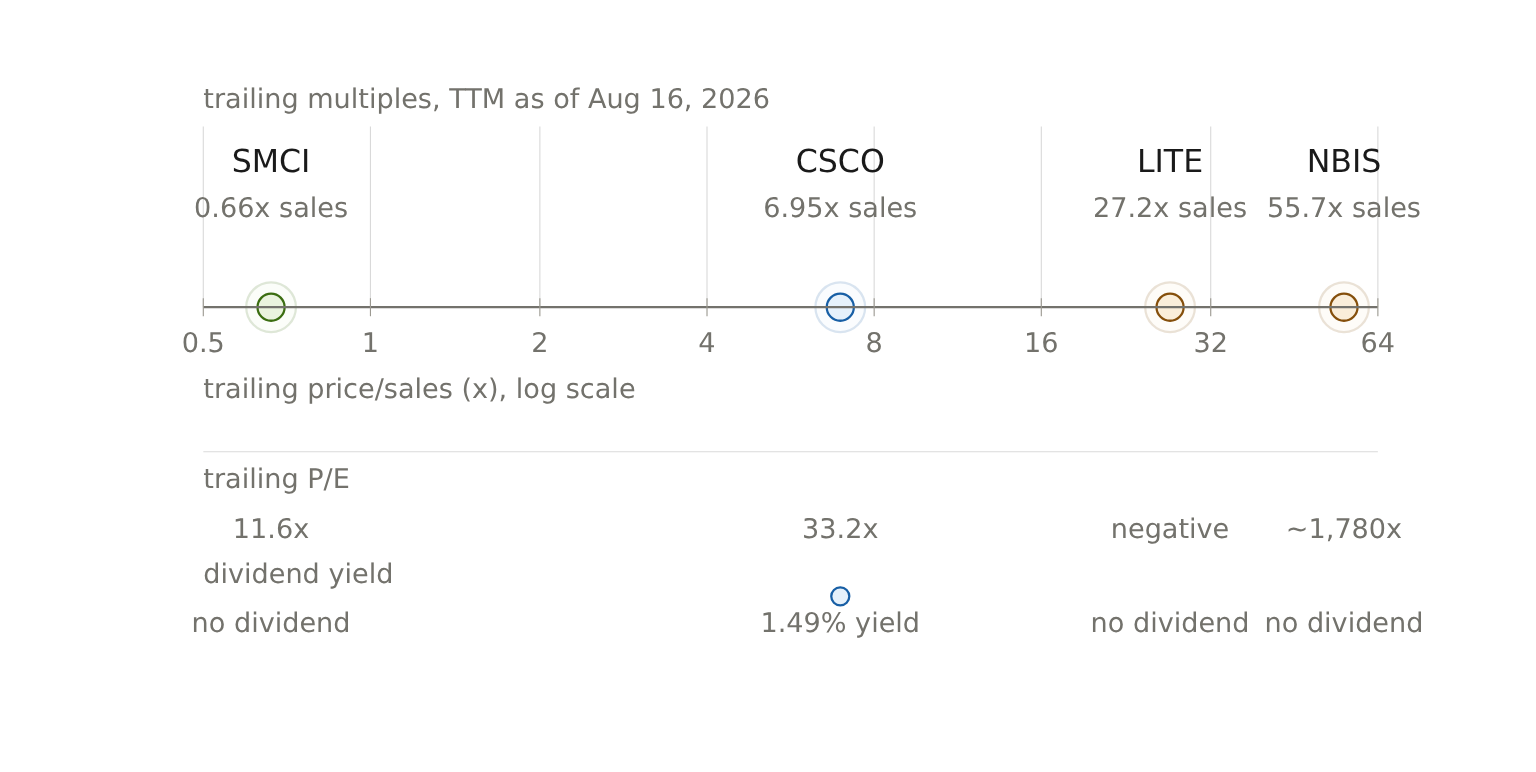Select the LITE ticker label
The image size is (1536, 772).
[1170, 162]
